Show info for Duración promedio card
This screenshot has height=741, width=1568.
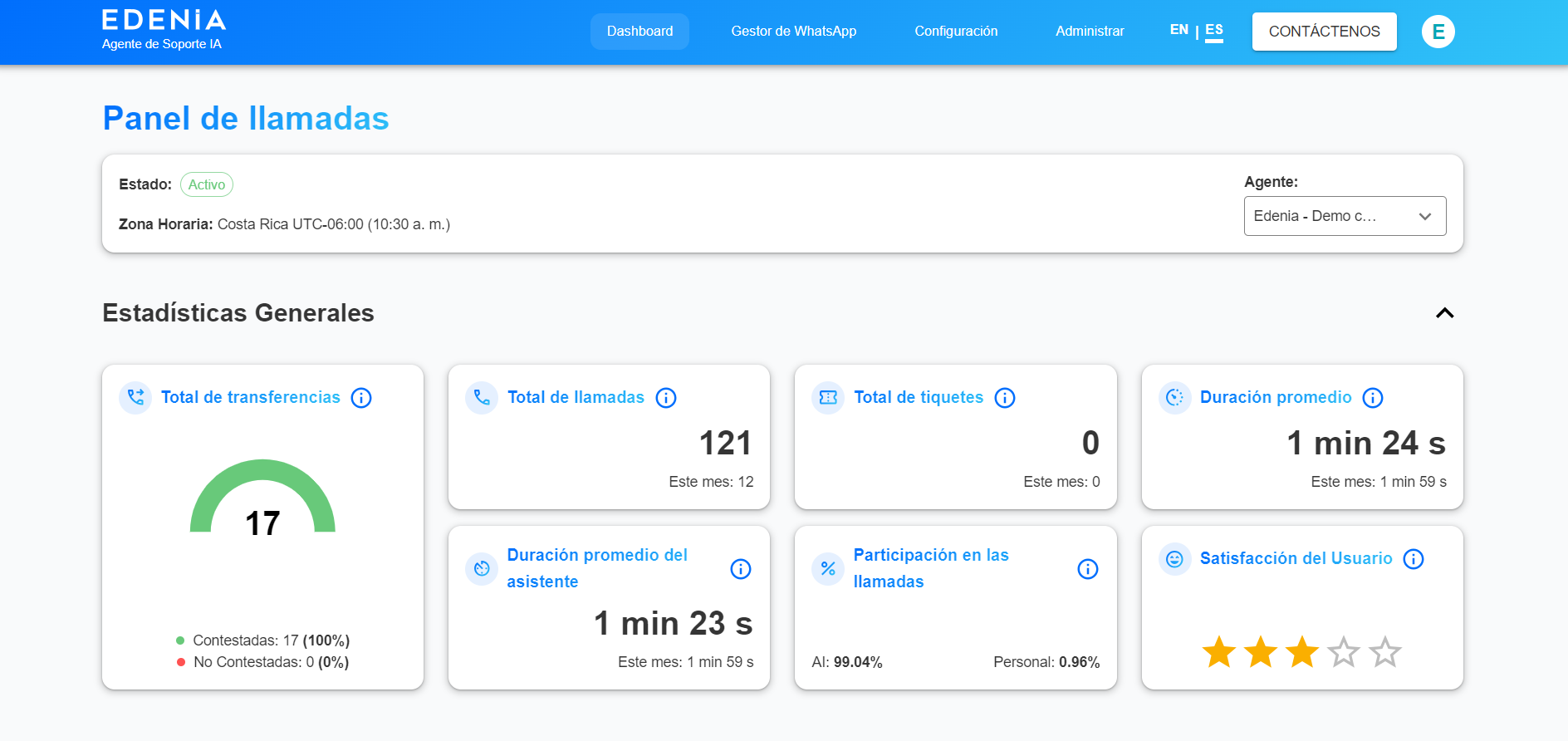point(1373,398)
